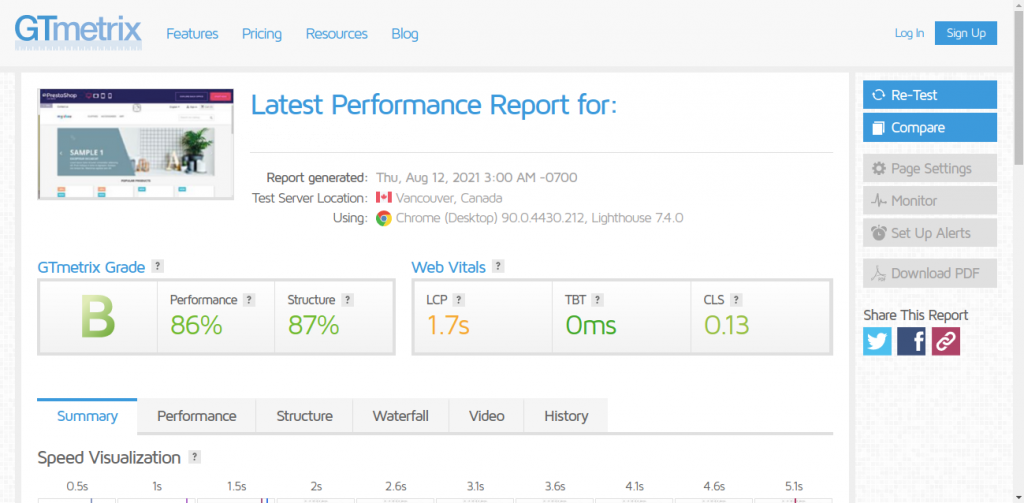Image resolution: width=1024 pixels, height=503 pixels.
Task: Open help icon beside Structure score
Action: coord(347,300)
